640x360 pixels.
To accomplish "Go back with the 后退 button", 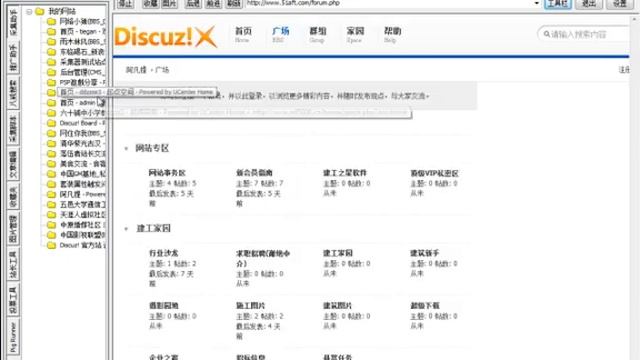I will (x=193, y=4).
